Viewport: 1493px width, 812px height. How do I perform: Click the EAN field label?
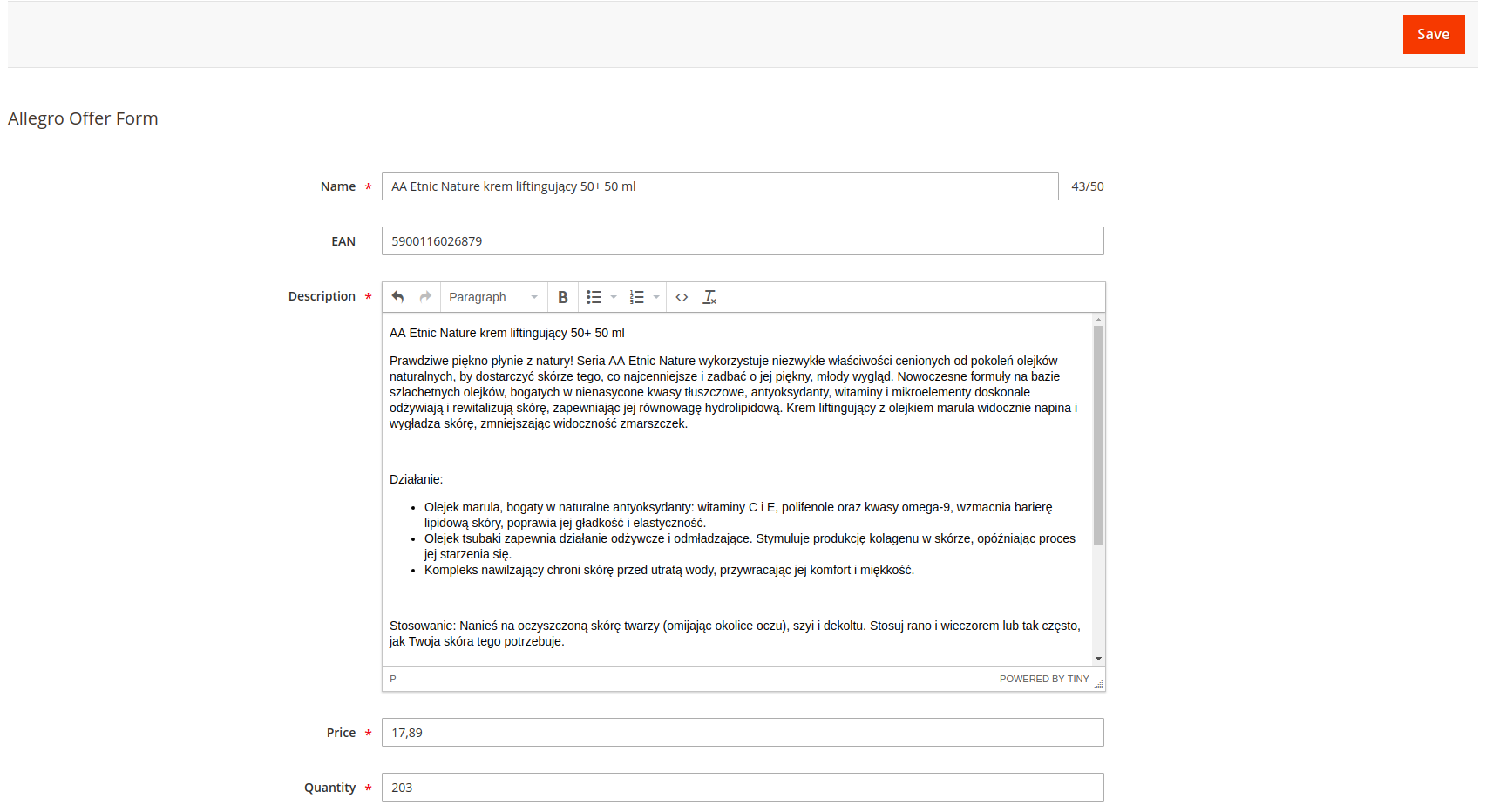343,241
